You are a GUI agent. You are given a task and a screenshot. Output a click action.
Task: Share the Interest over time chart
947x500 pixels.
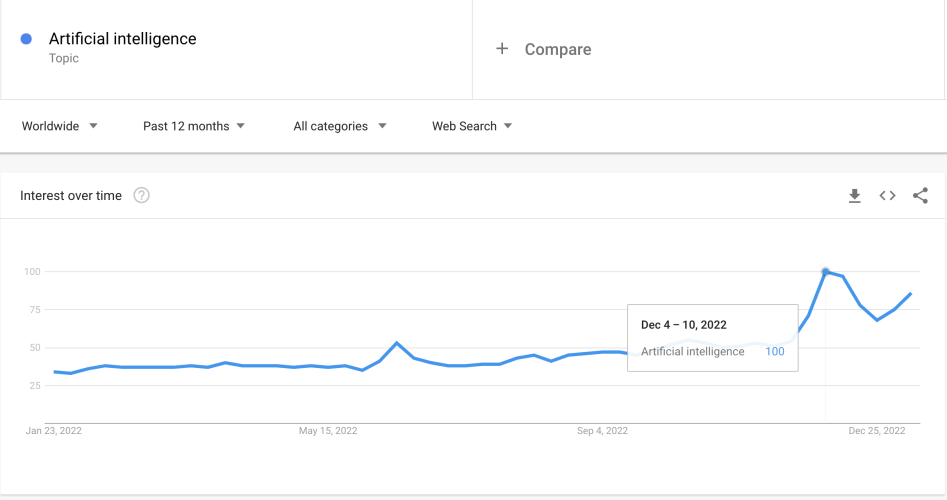coord(920,196)
